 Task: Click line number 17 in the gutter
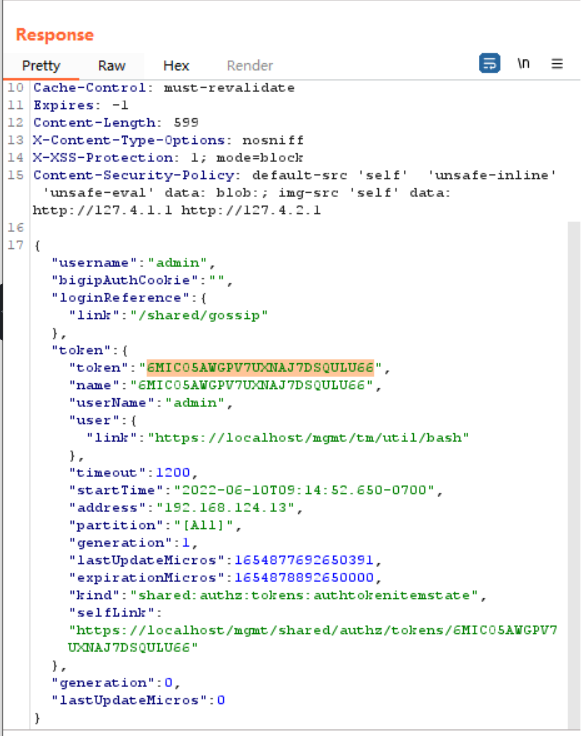(15, 245)
